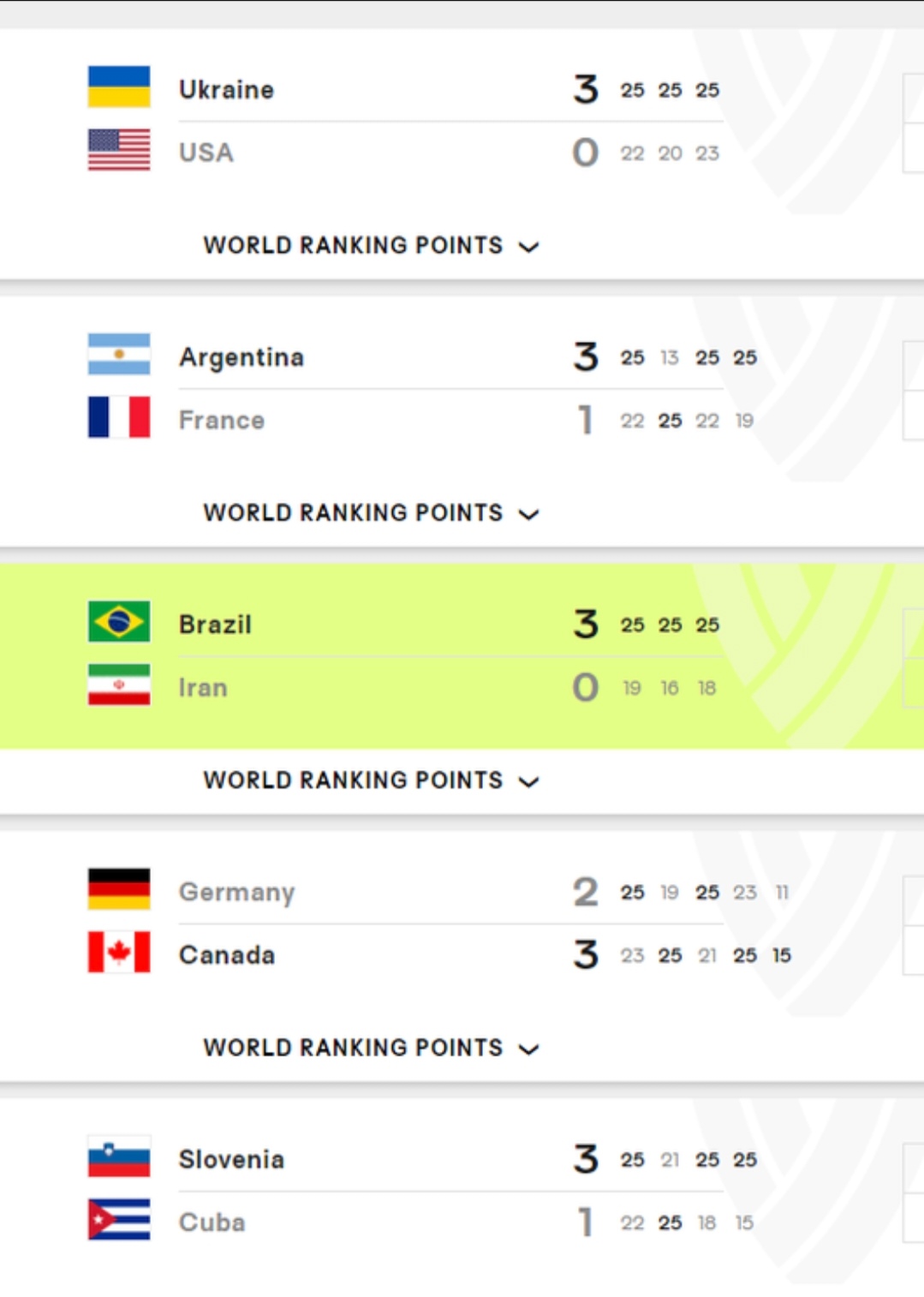Click the Ukraine flag icon
The width and height of the screenshot is (924, 1297).
click(x=119, y=87)
